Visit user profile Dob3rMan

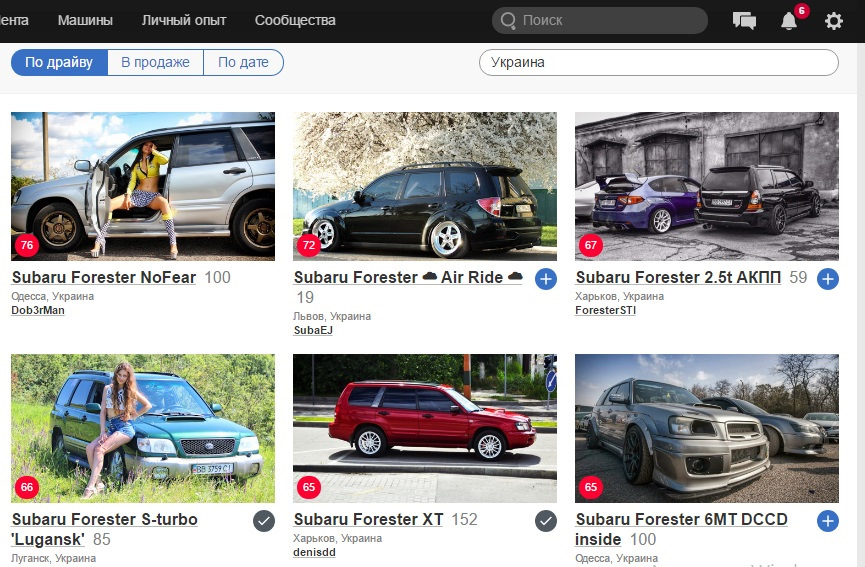pos(38,310)
